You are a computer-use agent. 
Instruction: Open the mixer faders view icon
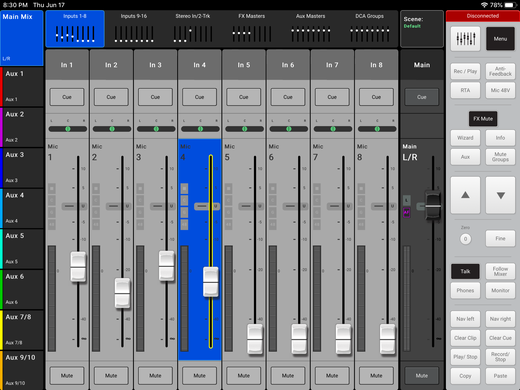[x=465, y=39]
